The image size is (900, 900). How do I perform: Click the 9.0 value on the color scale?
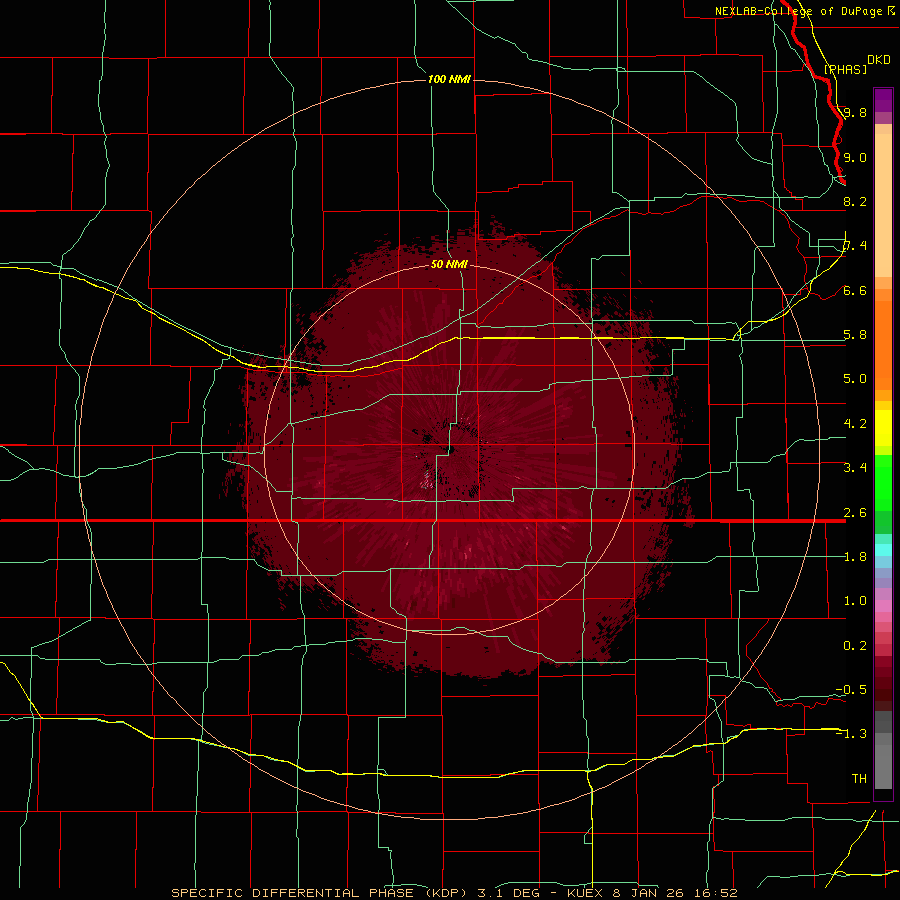tap(855, 157)
